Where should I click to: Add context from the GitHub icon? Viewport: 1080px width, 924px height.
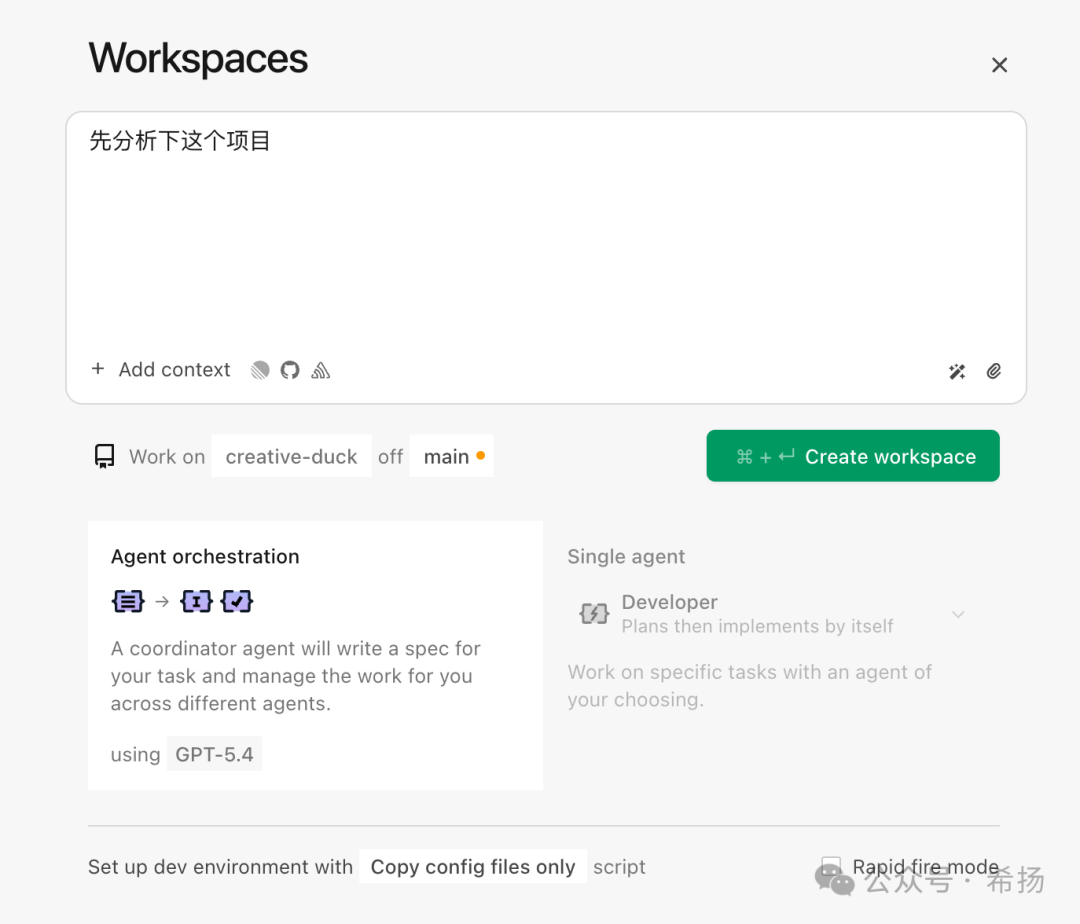click(290, 370)
